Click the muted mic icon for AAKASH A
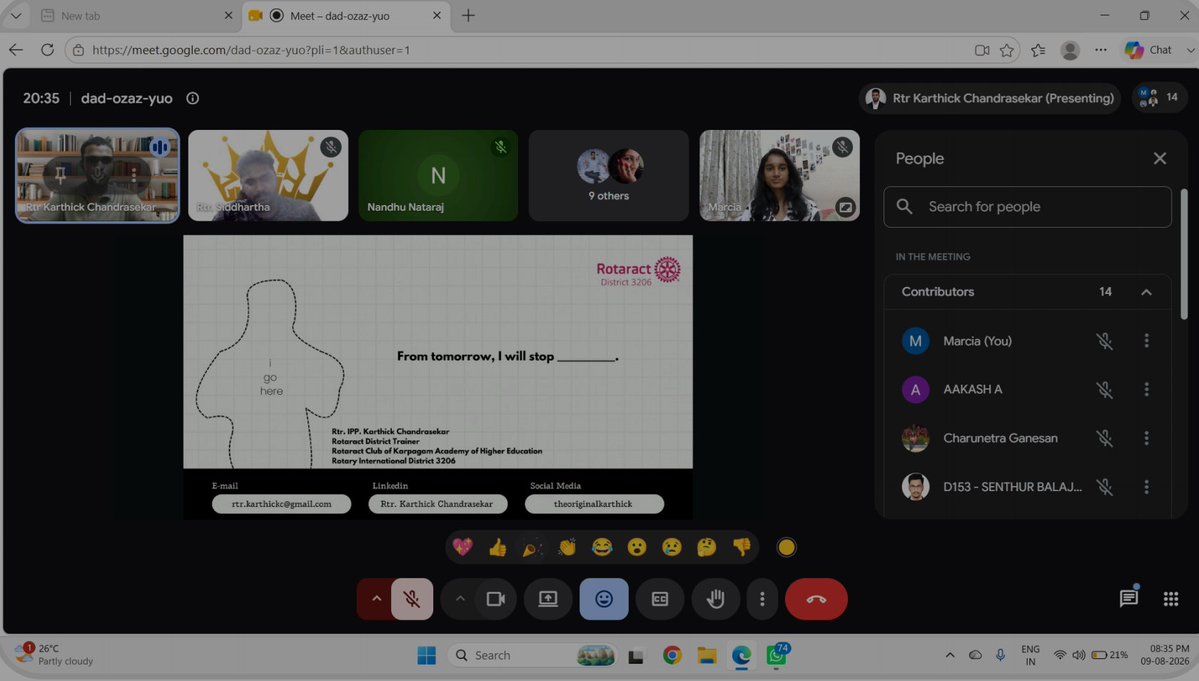Screen dimensions: 1199x681 [1104, 390]
